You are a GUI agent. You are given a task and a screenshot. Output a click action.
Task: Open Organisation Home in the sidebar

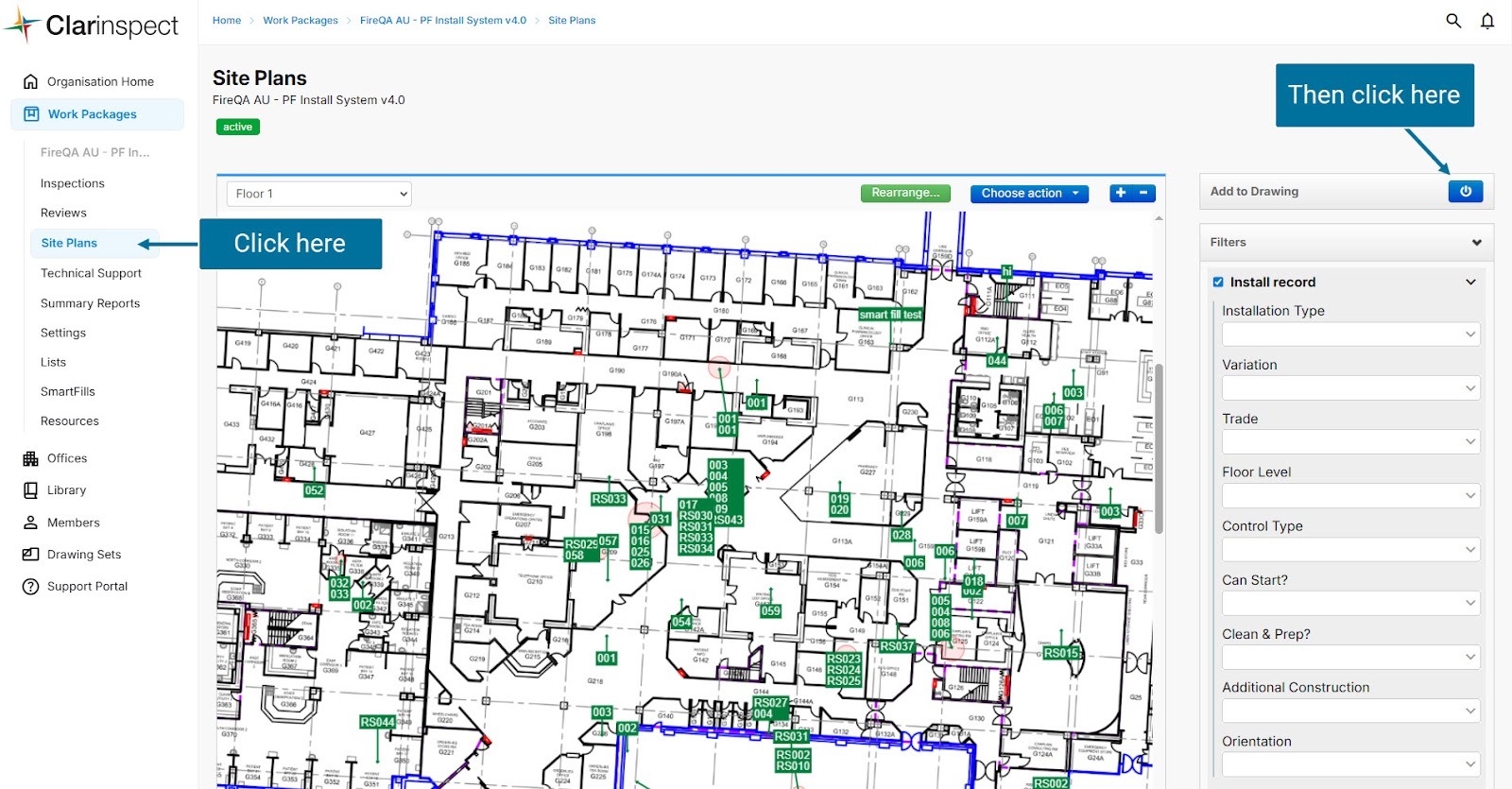(x=100, y=81)
